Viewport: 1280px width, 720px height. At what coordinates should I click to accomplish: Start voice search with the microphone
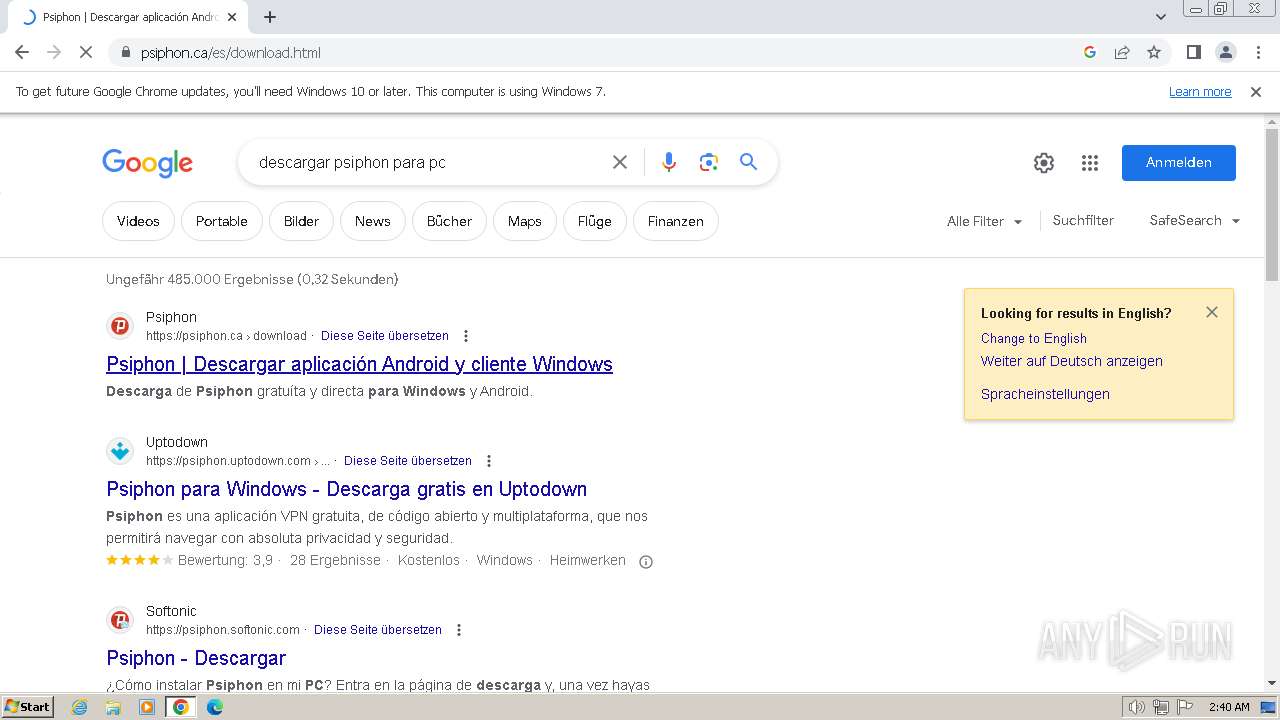click(x=669, y=162)
